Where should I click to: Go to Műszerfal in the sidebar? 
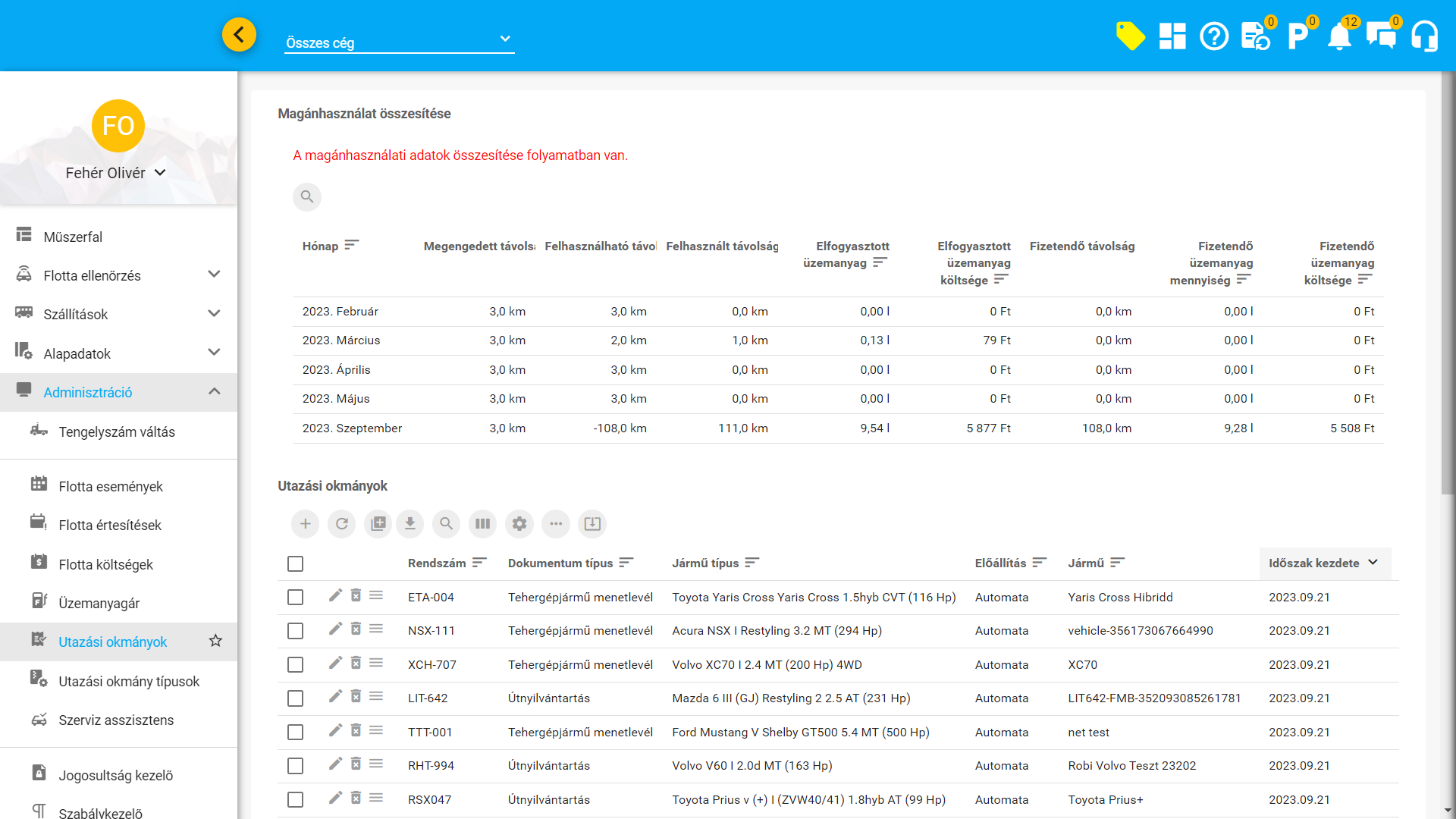point(73,237)
